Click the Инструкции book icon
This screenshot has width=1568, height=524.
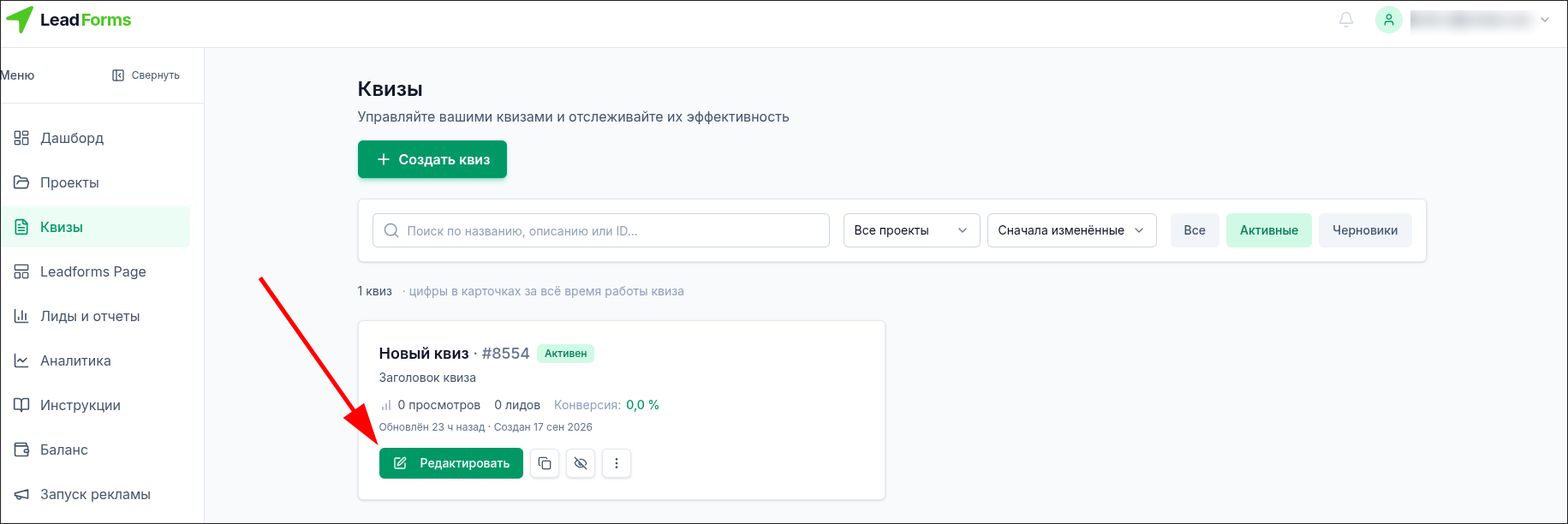coord(21,405)
